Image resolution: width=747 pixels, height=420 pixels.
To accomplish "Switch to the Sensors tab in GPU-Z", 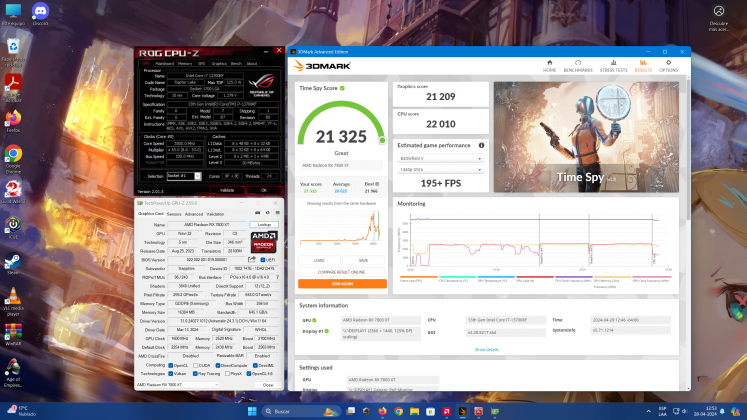I will [x=174, y=214].
